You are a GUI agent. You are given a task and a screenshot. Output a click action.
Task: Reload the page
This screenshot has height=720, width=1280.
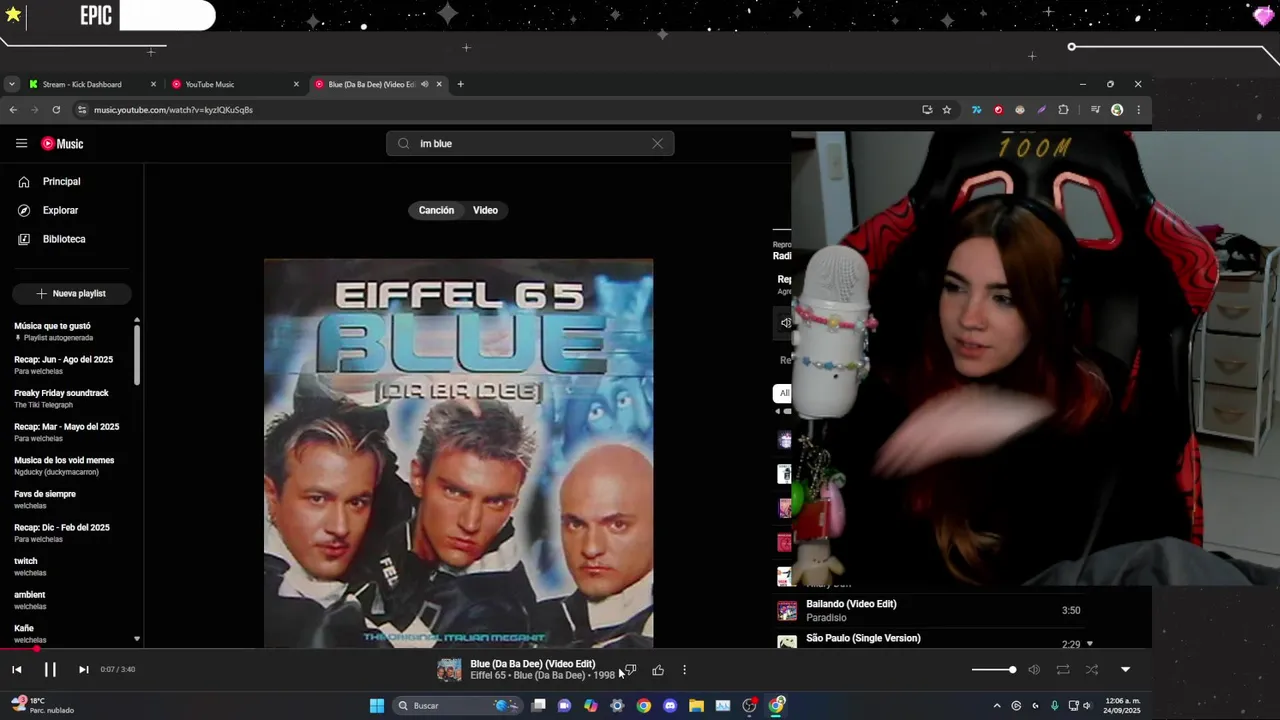coord(56,110)
